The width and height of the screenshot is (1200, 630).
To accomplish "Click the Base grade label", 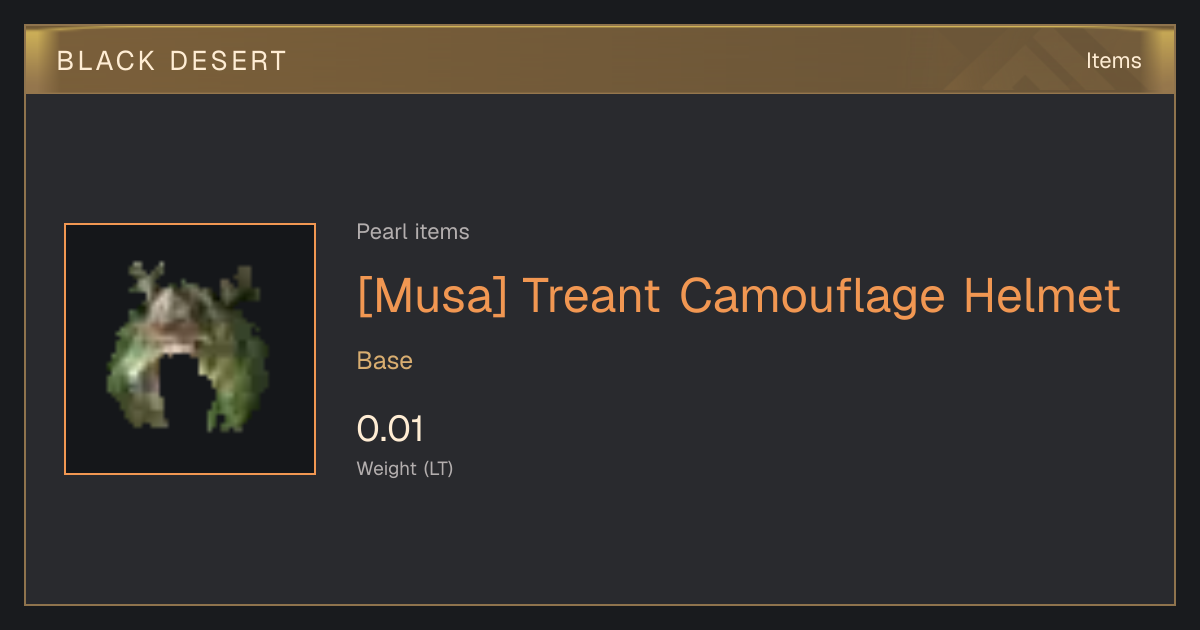I will 385,361.
